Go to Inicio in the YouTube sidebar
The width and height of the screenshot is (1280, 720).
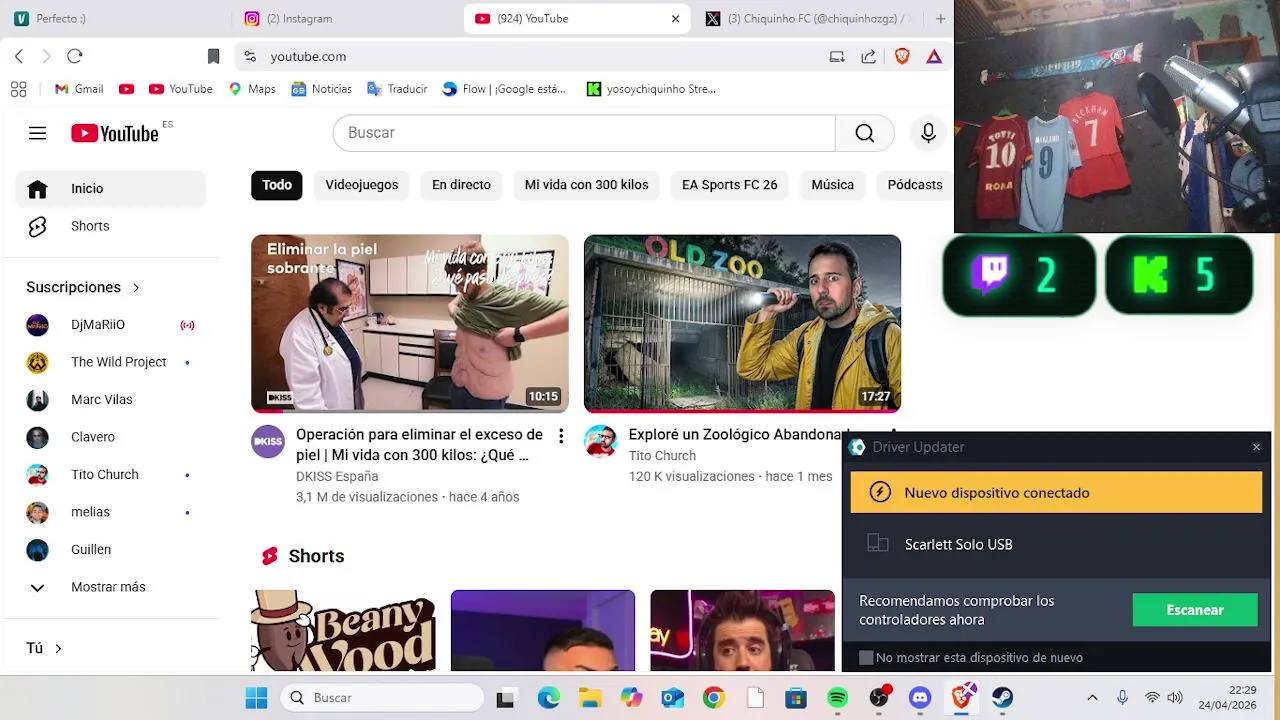(110, 188)
